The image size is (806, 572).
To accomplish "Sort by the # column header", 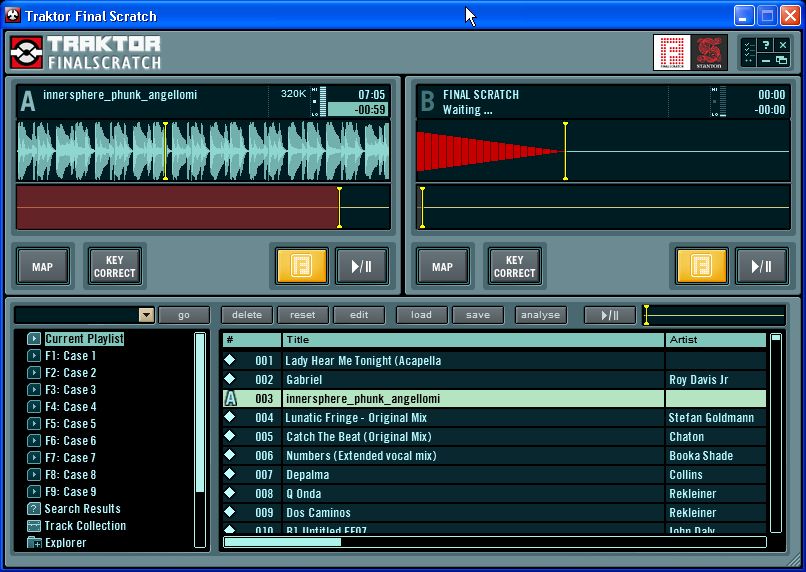I will [x=252, y=340].
